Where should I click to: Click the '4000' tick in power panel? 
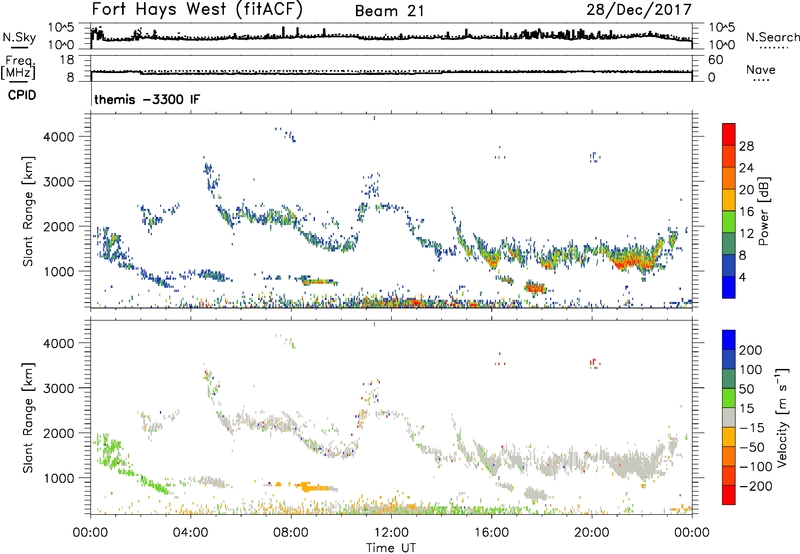click(59, 137)
